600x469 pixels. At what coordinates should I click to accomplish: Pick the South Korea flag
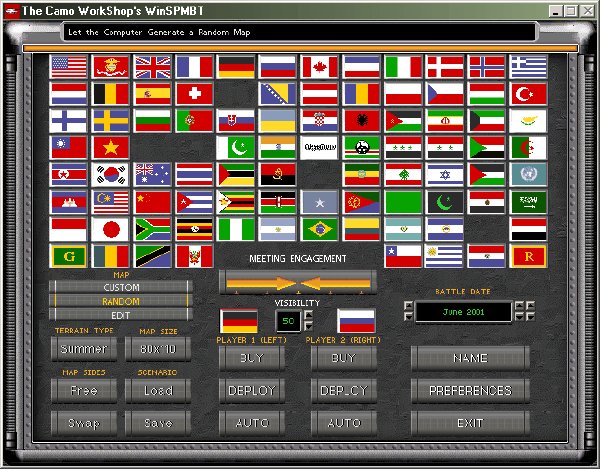pos(111,175)
